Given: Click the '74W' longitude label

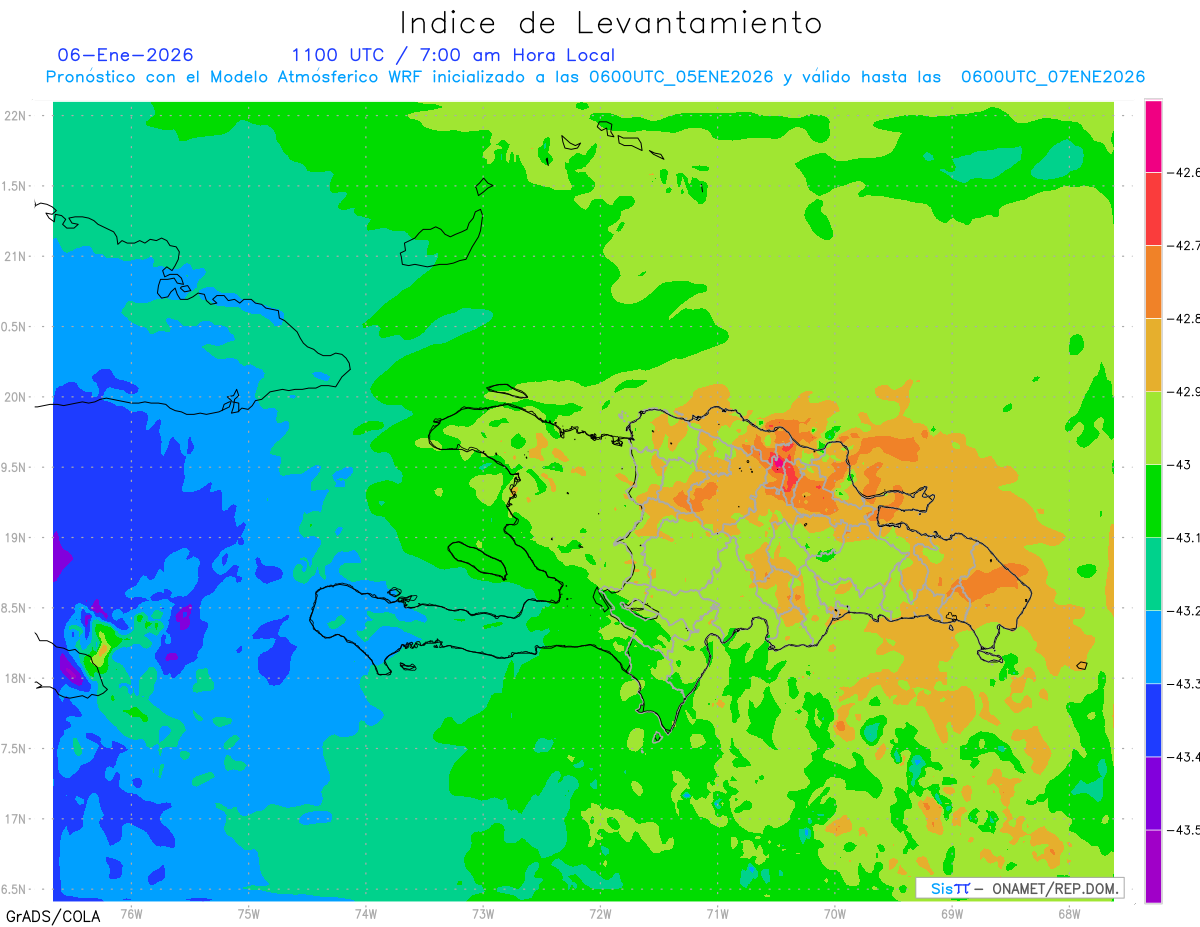Looking at the screenshot, I should click(x=365, y=912).
